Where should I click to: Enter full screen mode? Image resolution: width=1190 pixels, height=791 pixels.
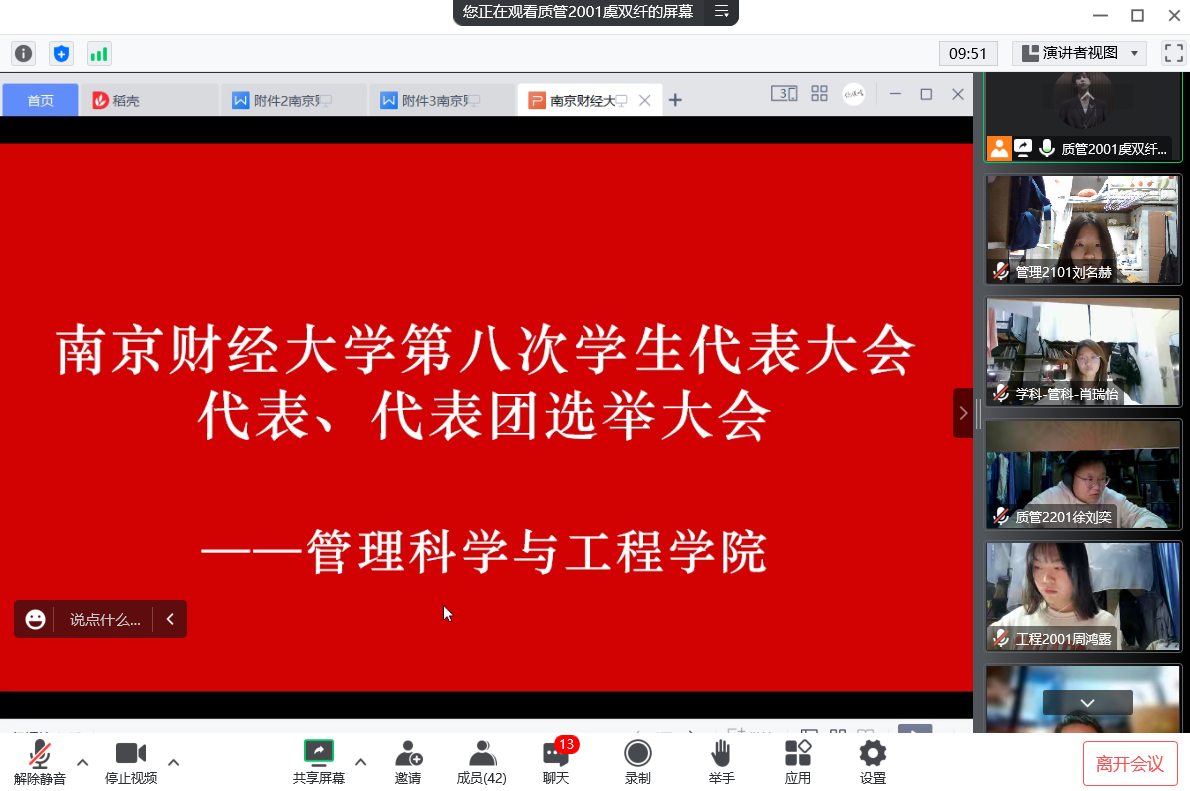1172,53
